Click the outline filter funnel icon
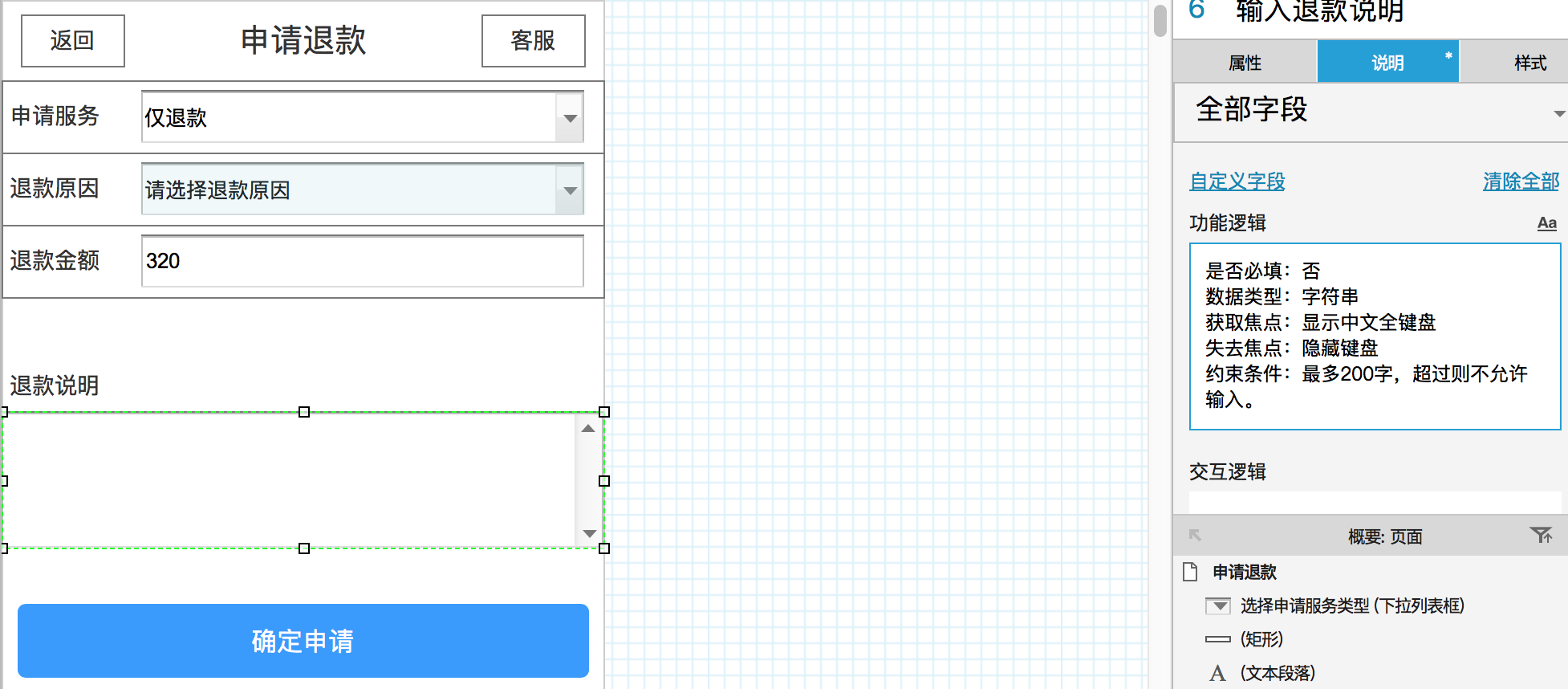This screenshot has height=689, width=1568. click(x=1541, y=535)
